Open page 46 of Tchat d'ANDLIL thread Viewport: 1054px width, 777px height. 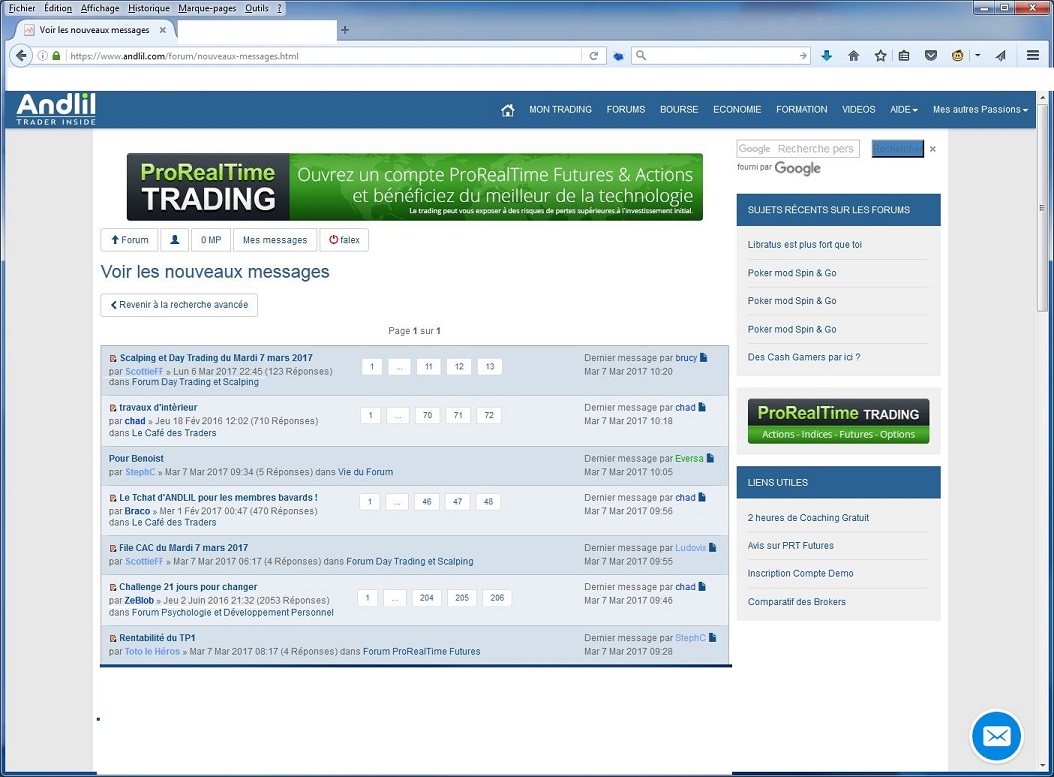click(x=427, y=501)
